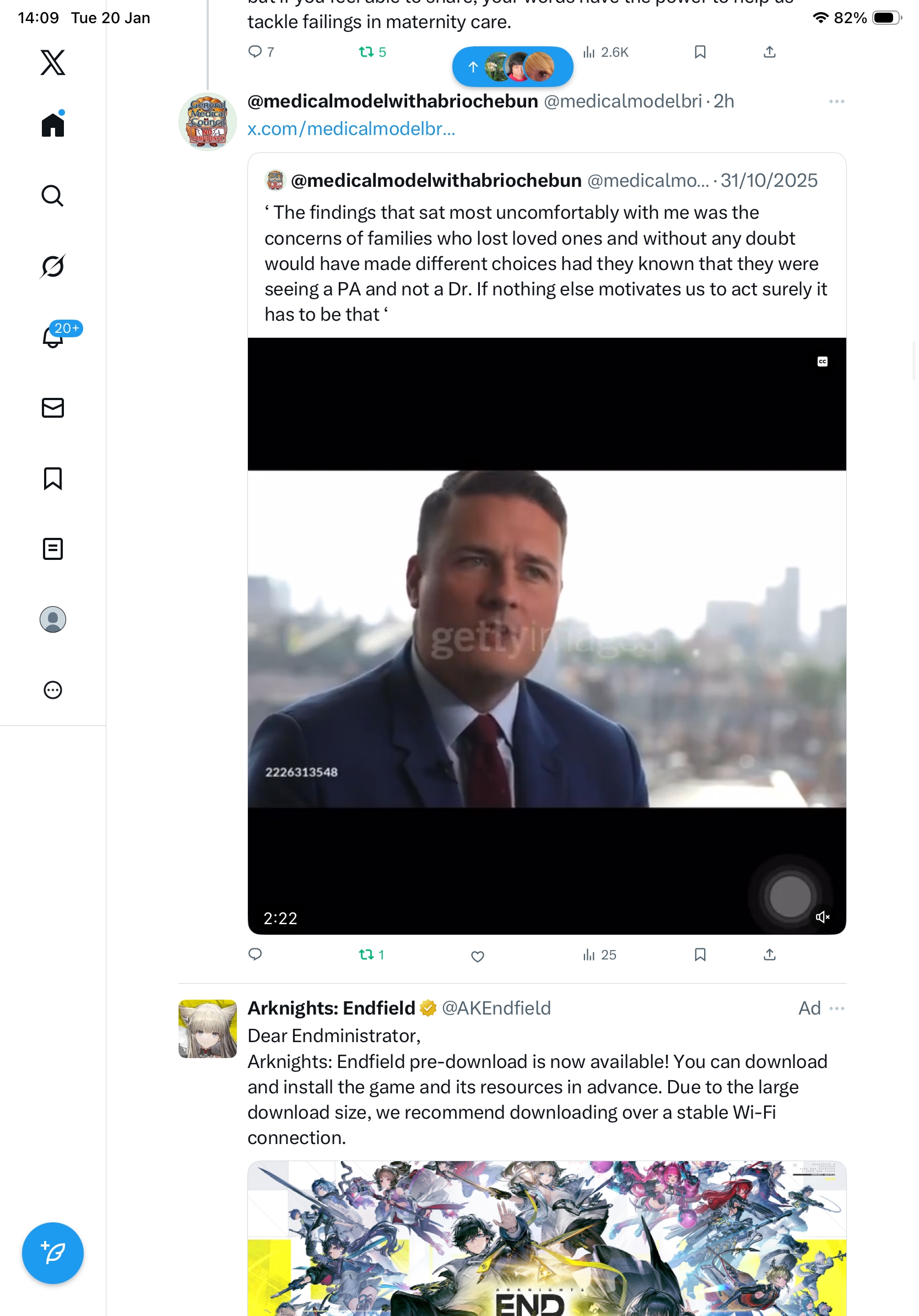Open more options for medicalmodelwithabriochebun post
Screen dimensions: 919x1316
pos(836,101)
